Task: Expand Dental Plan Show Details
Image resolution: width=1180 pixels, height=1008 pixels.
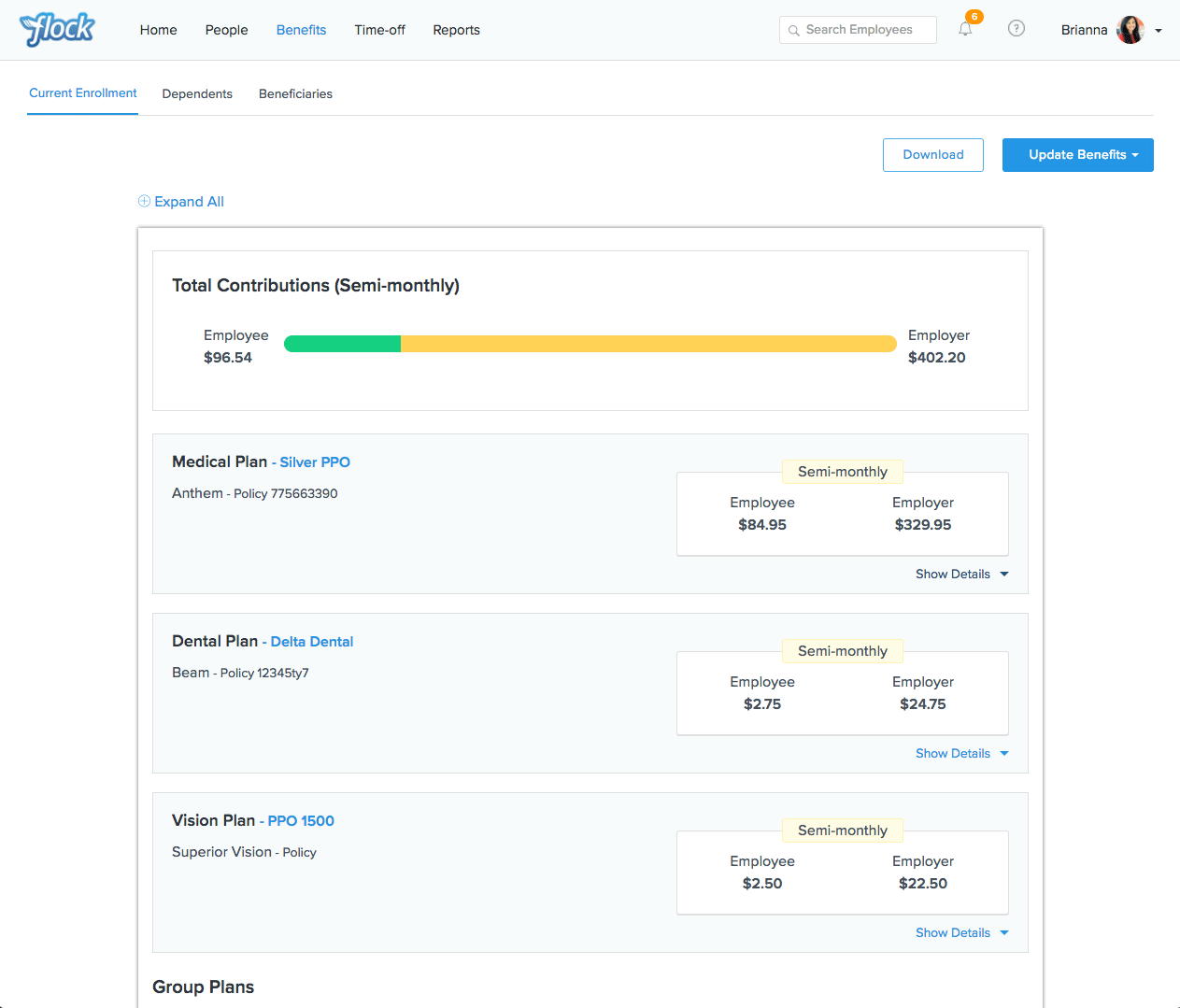Action: tap(962, 753)
